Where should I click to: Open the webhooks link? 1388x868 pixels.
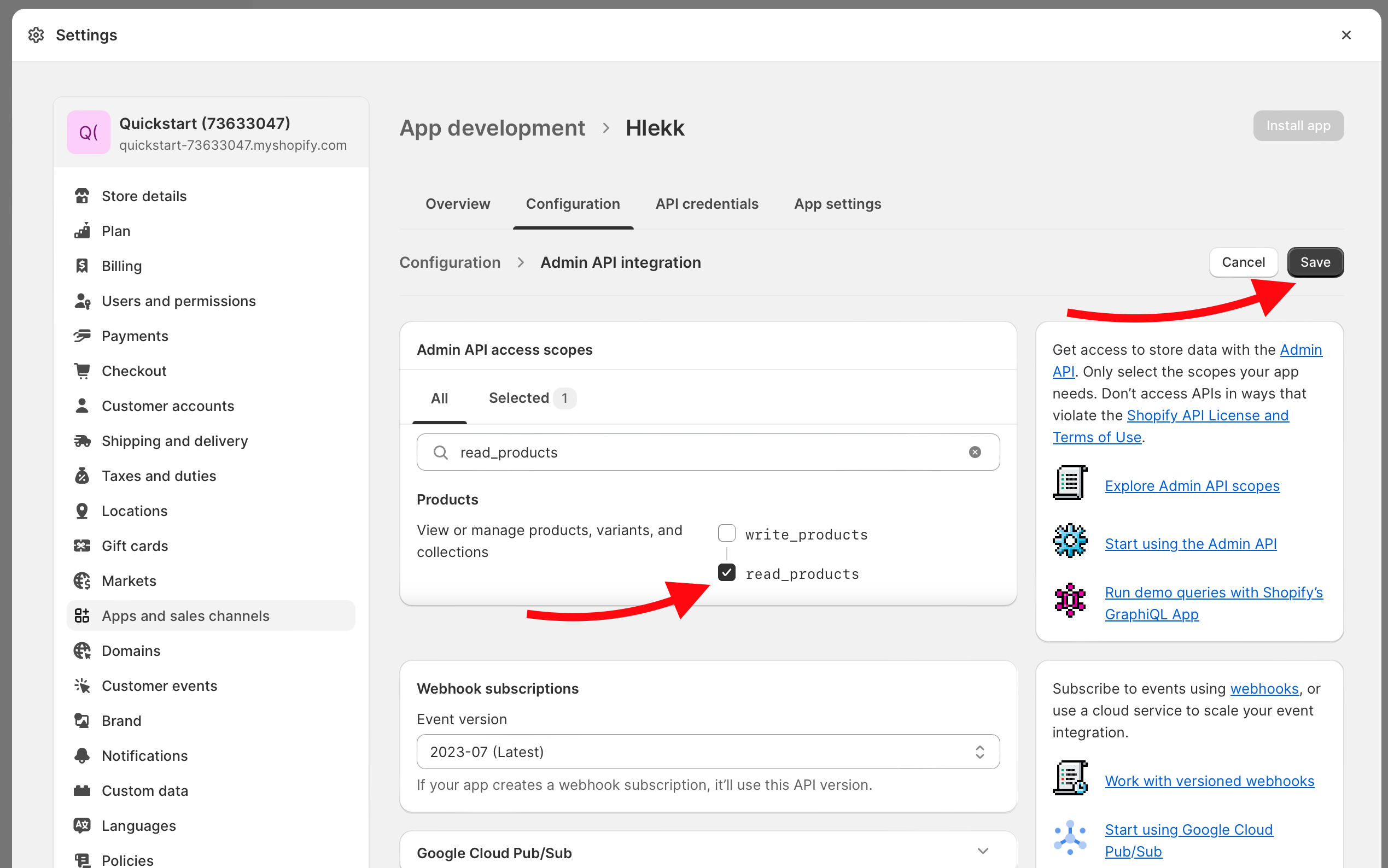click(1264, 688)
